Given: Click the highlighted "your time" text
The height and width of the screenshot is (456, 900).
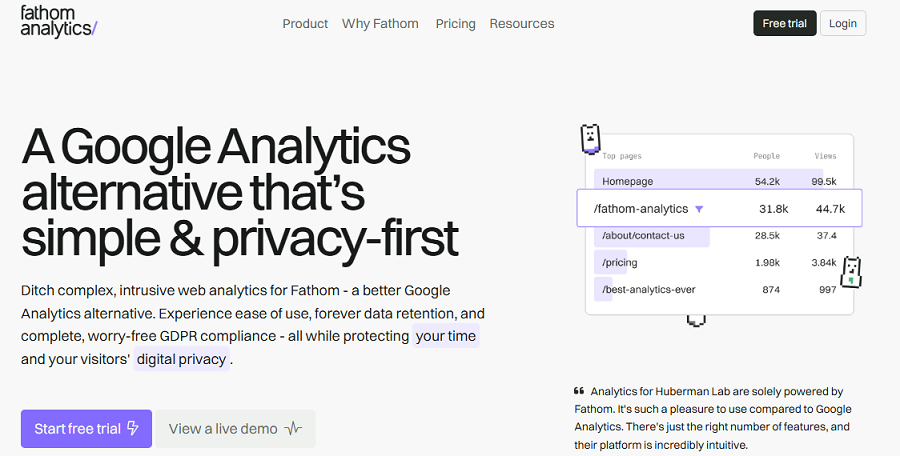Looking at the screenshot, I should click(445, 336).
